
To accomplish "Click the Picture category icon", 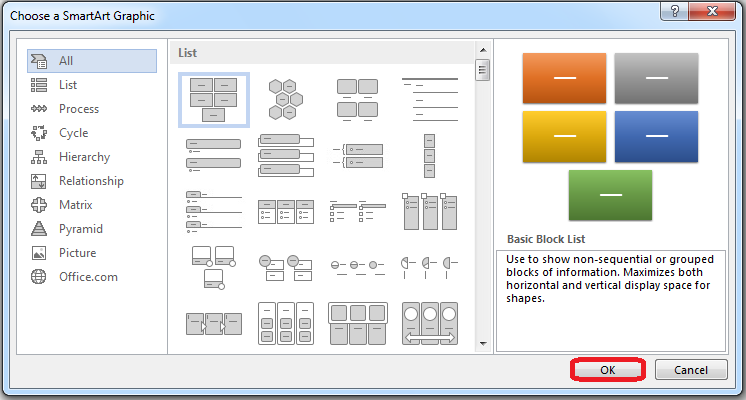I will click(39, 253).
